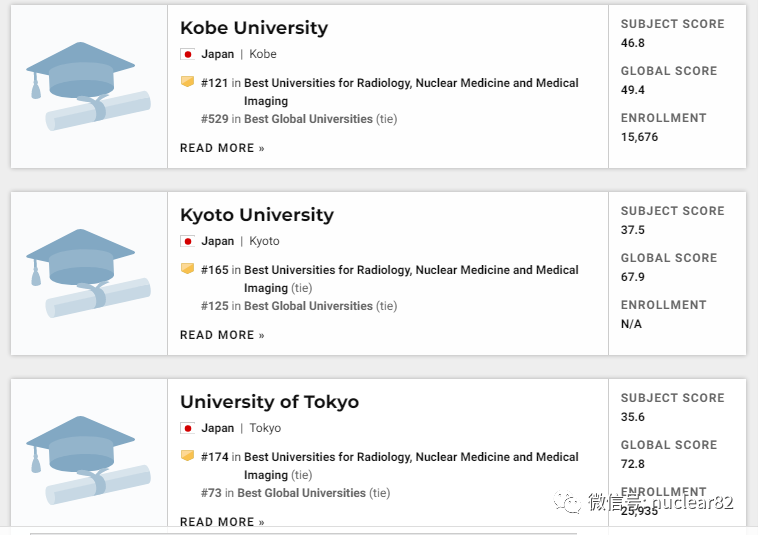Expand University of Tokyo with READ MORE
758x535 pixels.
(x=222, y=522)
